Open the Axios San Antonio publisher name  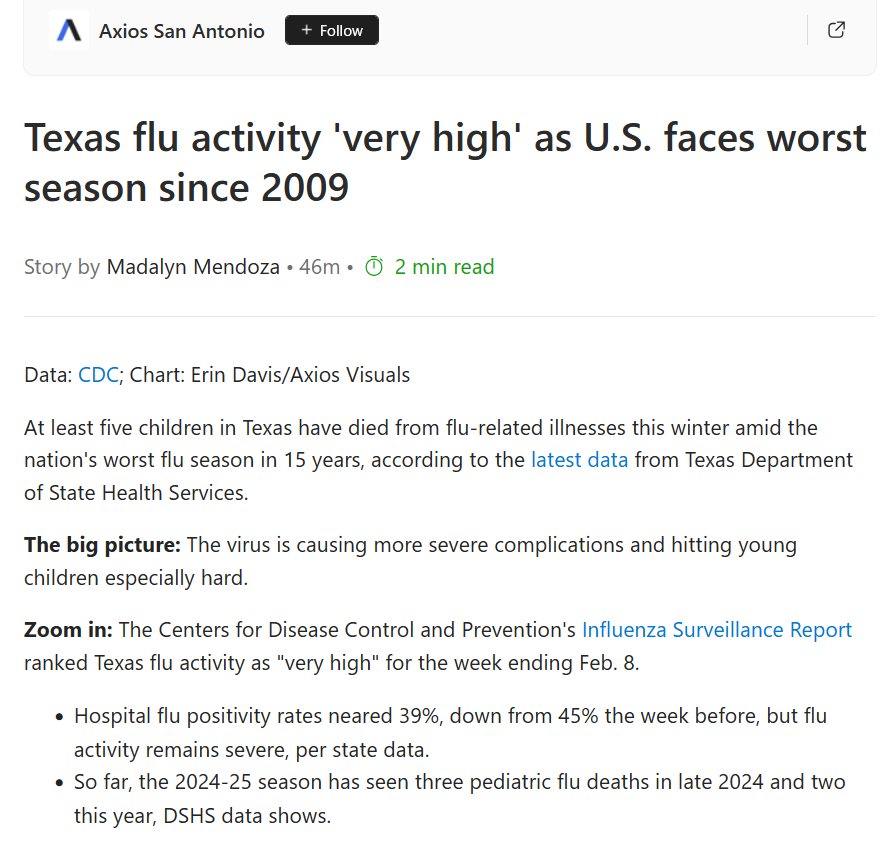[181, 31]
